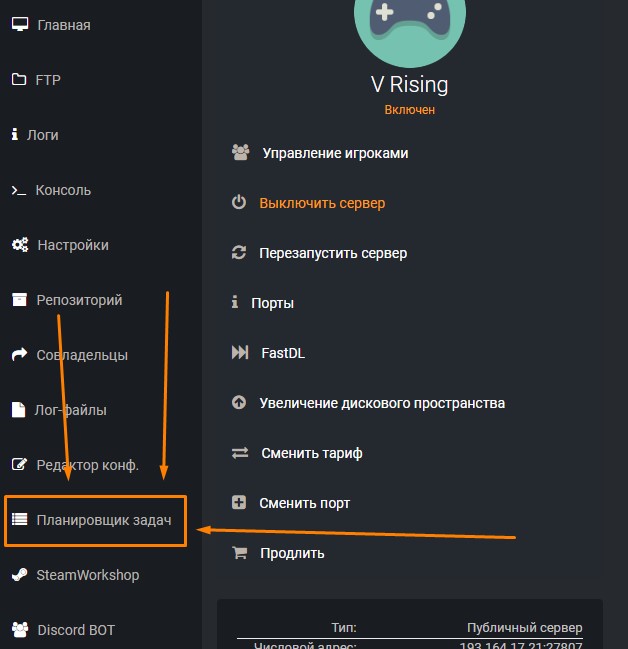Click the terminal icon beside Консоль

click(18, 190)
